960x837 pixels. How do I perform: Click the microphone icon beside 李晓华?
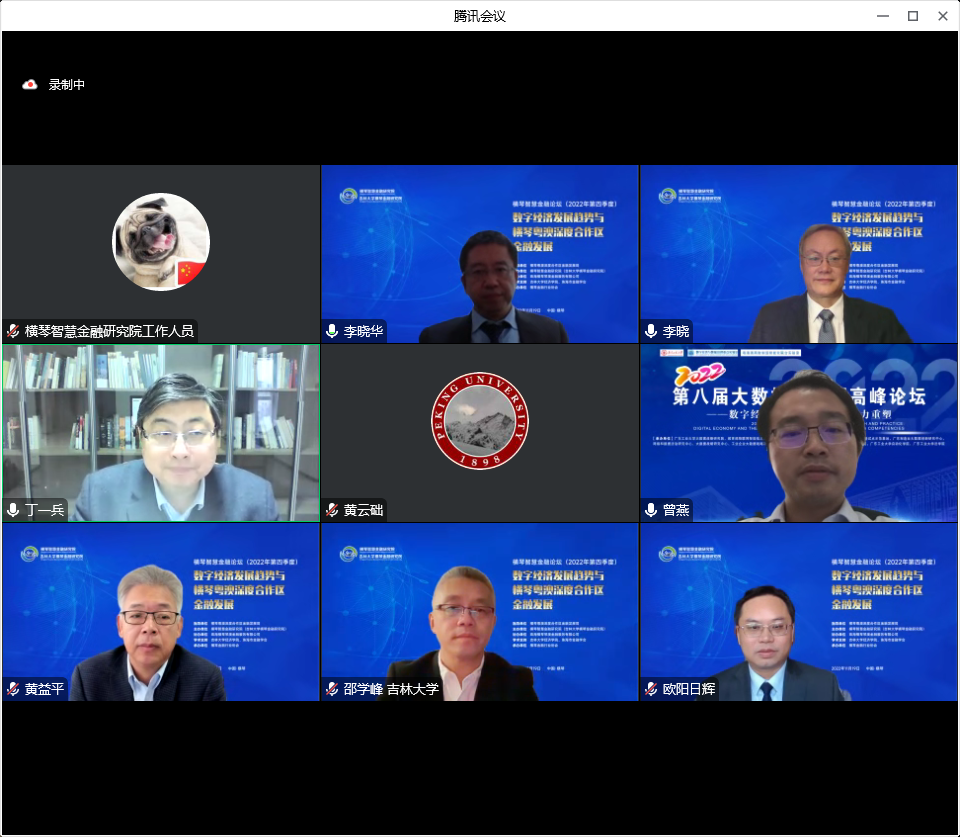click(x=332, y=331)
